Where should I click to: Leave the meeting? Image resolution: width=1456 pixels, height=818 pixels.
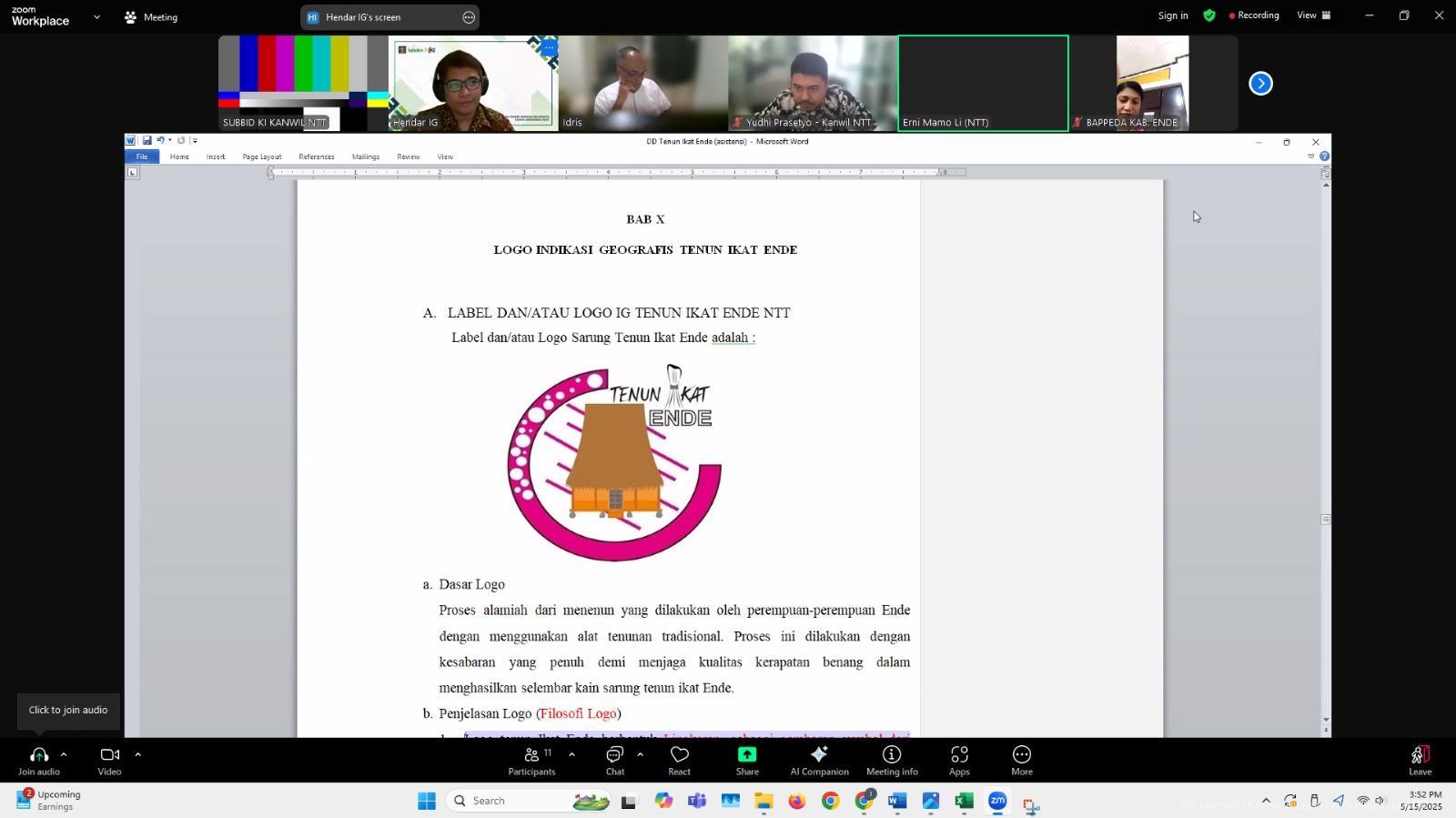coord(1420,761)
